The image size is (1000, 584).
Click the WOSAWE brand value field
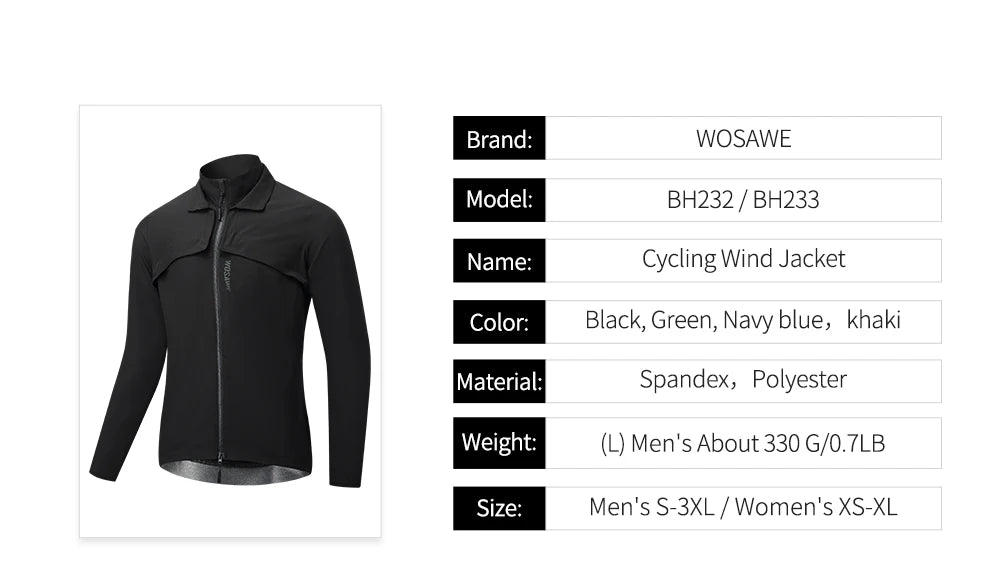pos(743,139)
